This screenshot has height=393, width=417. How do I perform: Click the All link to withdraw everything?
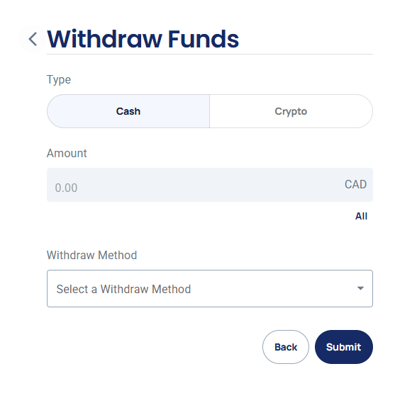(361, 216)
